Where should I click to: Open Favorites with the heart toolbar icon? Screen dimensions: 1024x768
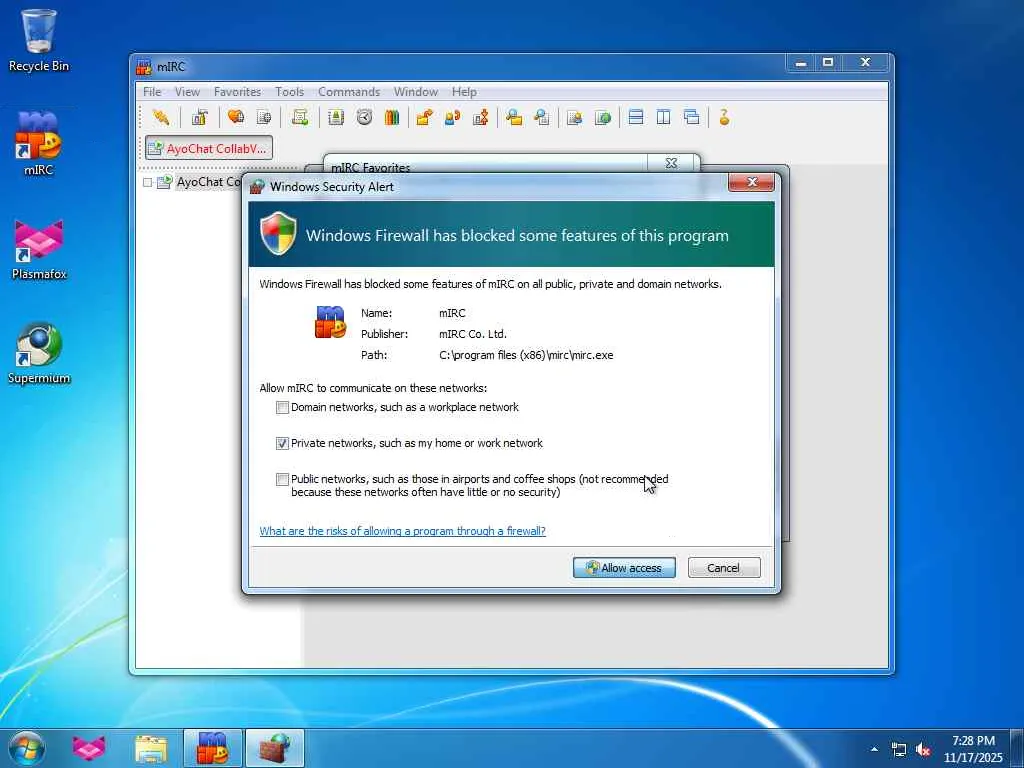236,118
